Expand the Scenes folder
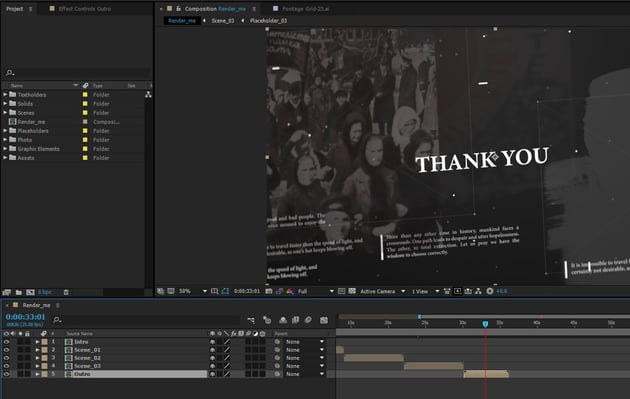Screen dimensions: 630x399 pos(5,113)
